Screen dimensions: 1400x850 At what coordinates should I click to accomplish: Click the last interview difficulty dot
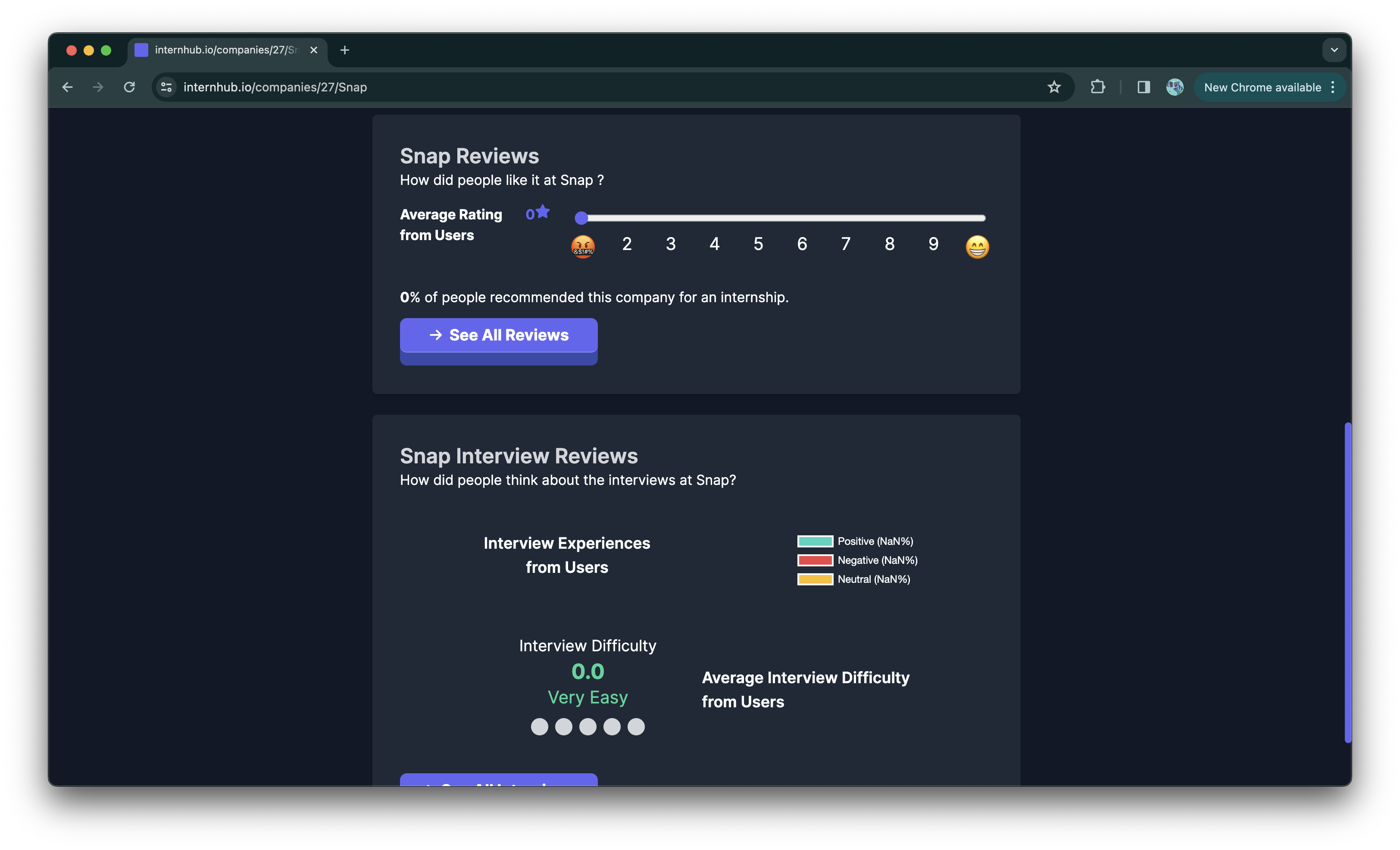coord(636,727)
